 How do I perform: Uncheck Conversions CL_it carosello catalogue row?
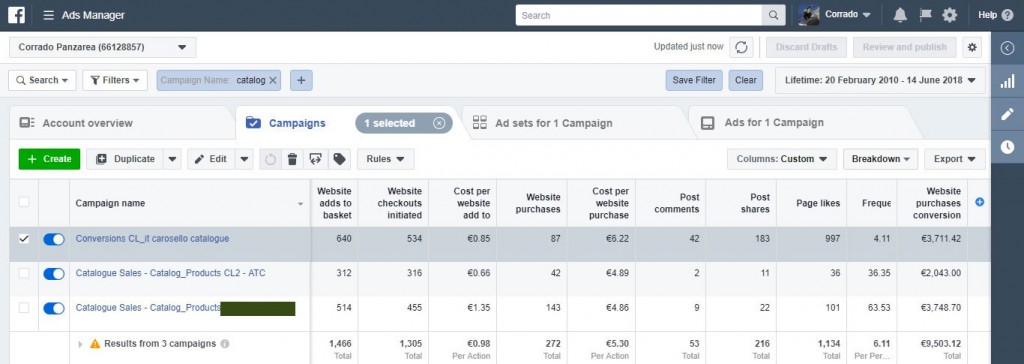24,239
